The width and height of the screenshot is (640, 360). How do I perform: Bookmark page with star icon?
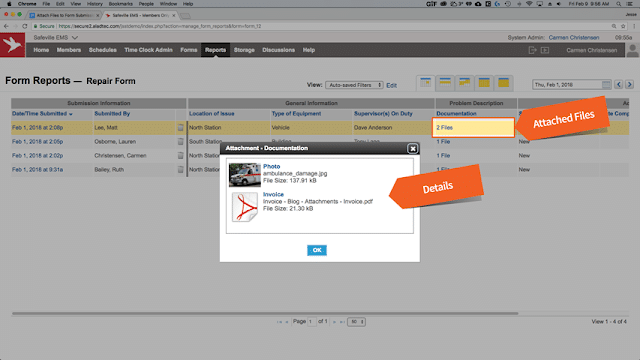(x=623, y=26)
